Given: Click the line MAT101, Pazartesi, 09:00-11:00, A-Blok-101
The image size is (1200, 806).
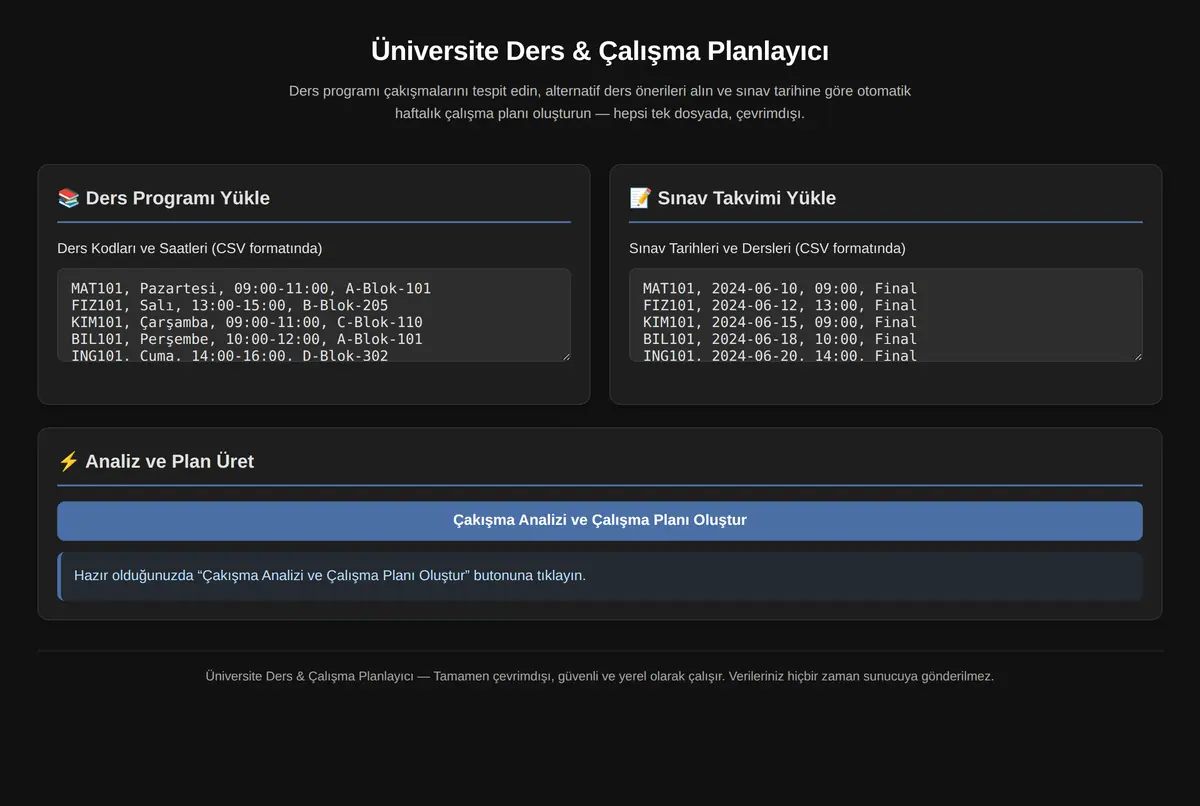Looking at the screenshot, I should (x=251, y=288).
